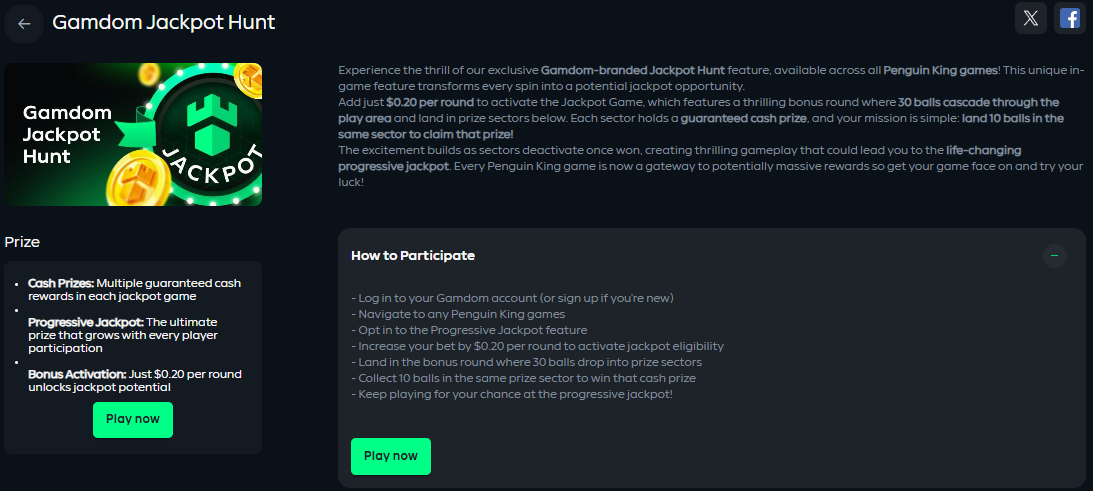The height and width of the screenshot is (491, 1093).
Task: Click the How to Participate heading
Action: (413, 256)
